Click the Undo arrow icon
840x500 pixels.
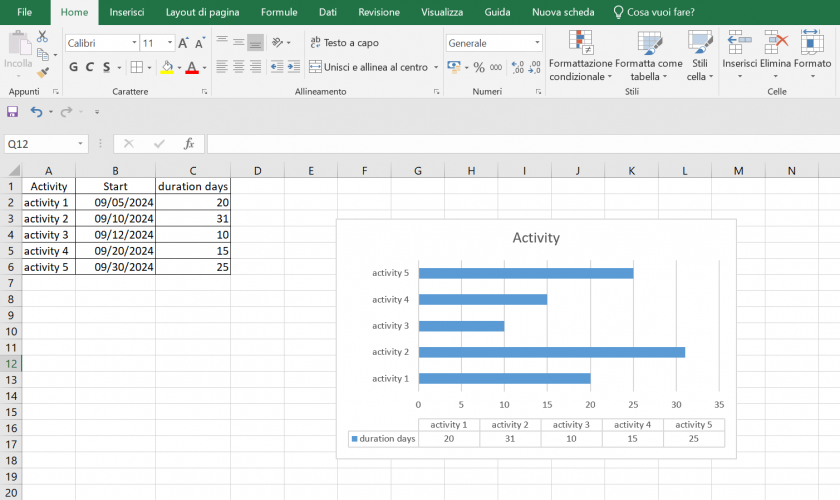point(36,112)
